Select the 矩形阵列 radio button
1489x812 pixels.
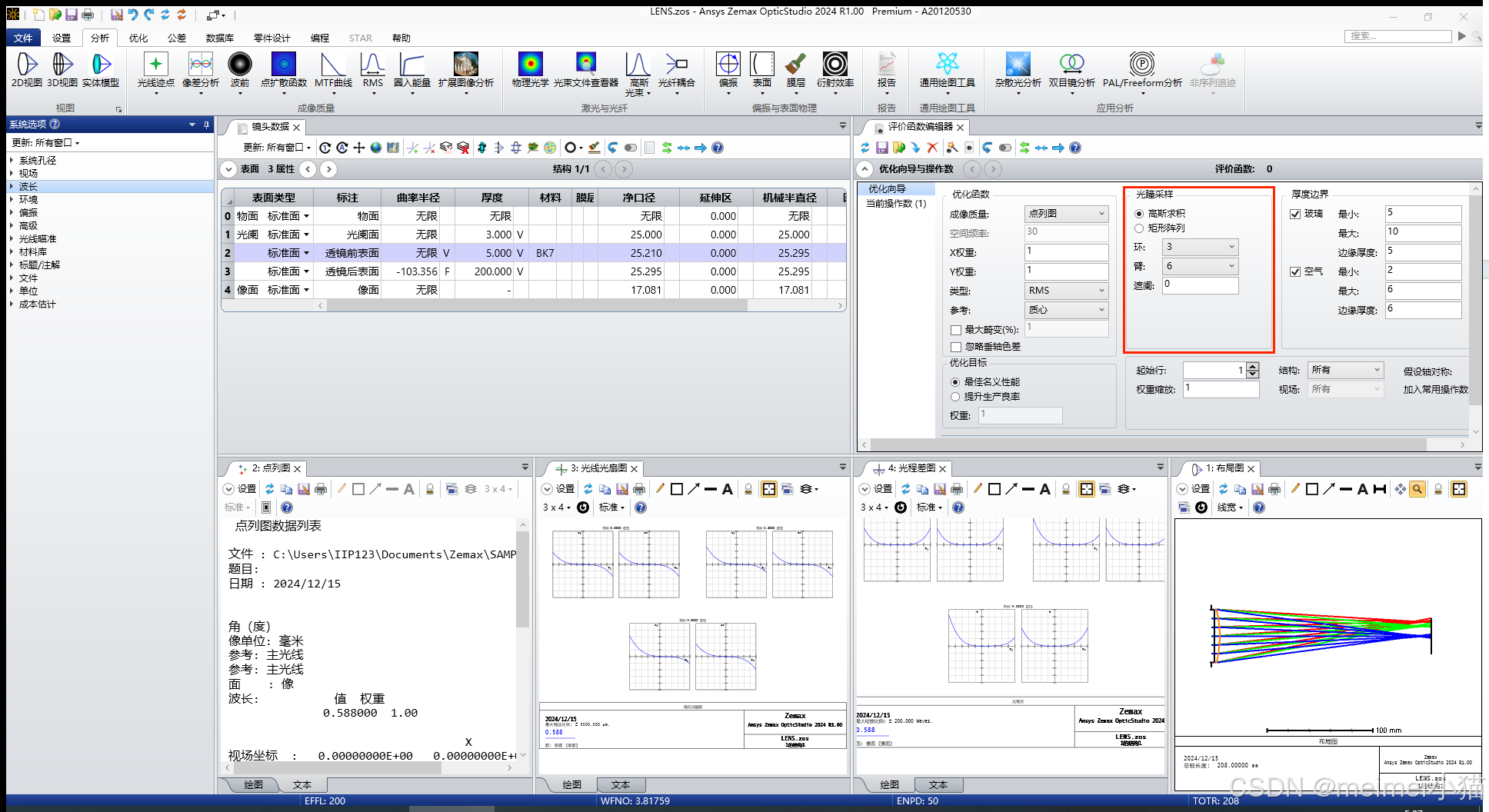(x=1139, y=228)
